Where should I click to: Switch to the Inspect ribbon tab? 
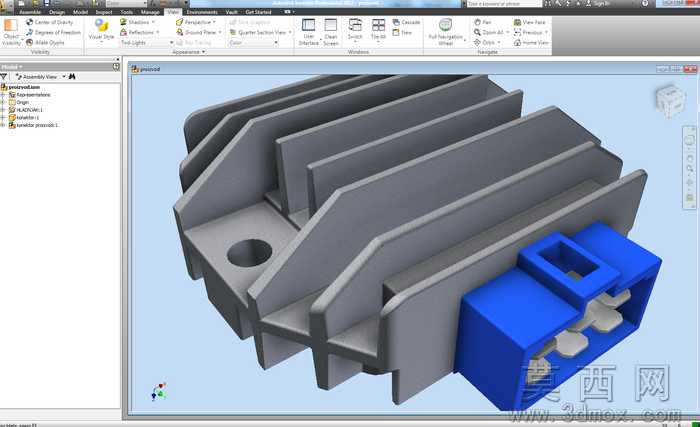[x=104, y=12]
